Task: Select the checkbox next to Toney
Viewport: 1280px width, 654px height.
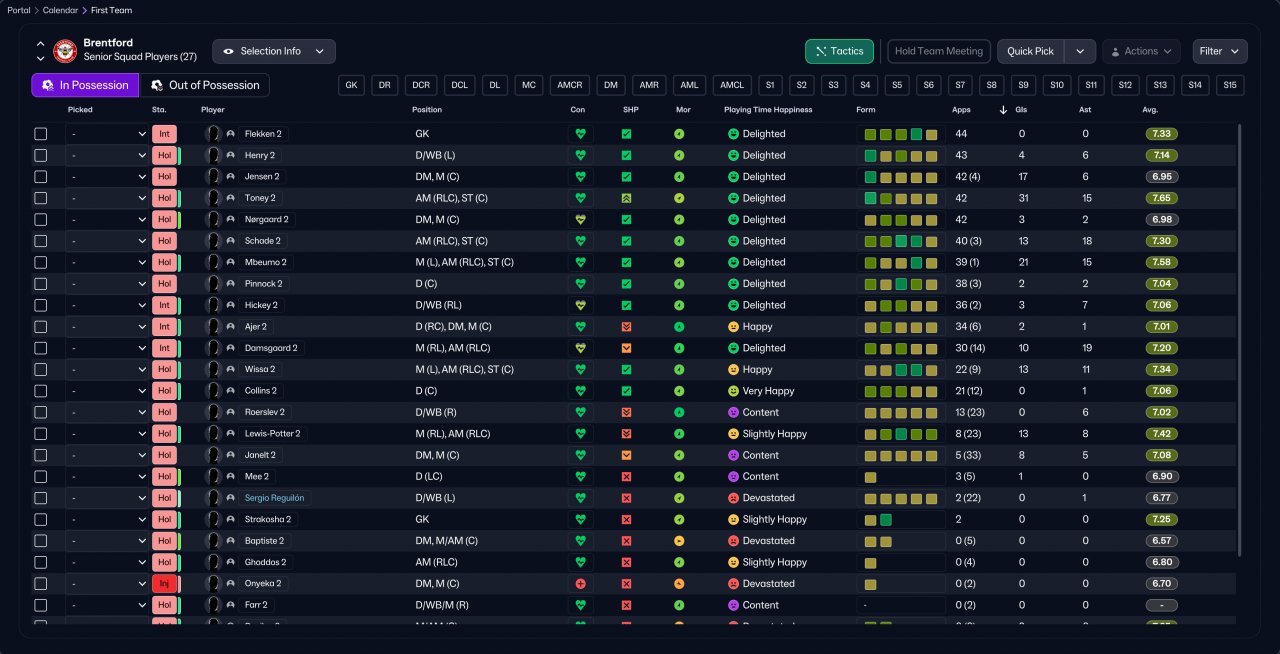Action: pyautogui.click(x=41, y=198)
